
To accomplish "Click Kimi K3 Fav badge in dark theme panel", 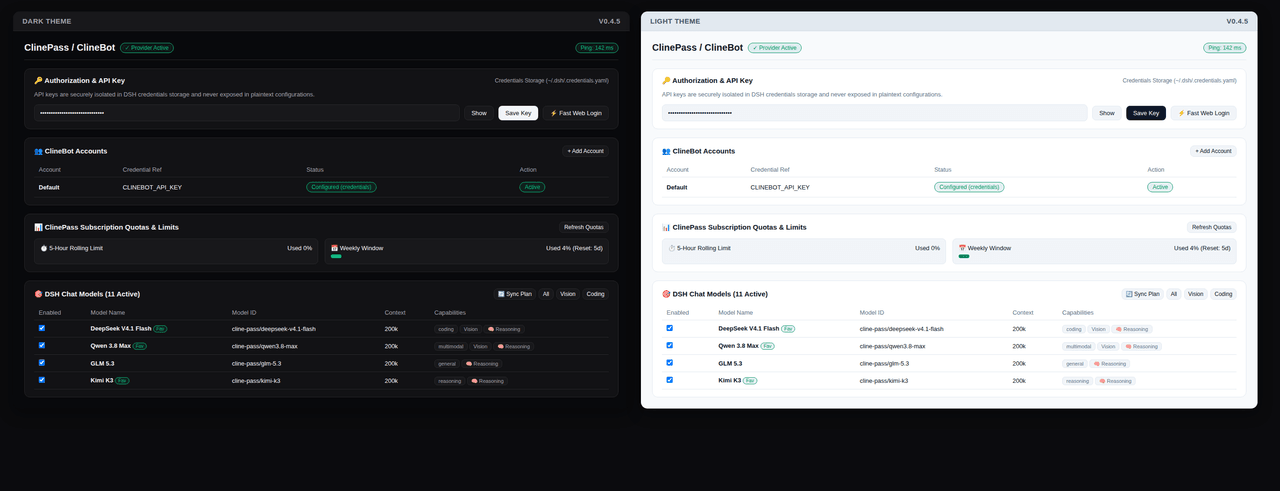I will pos(122,381).
